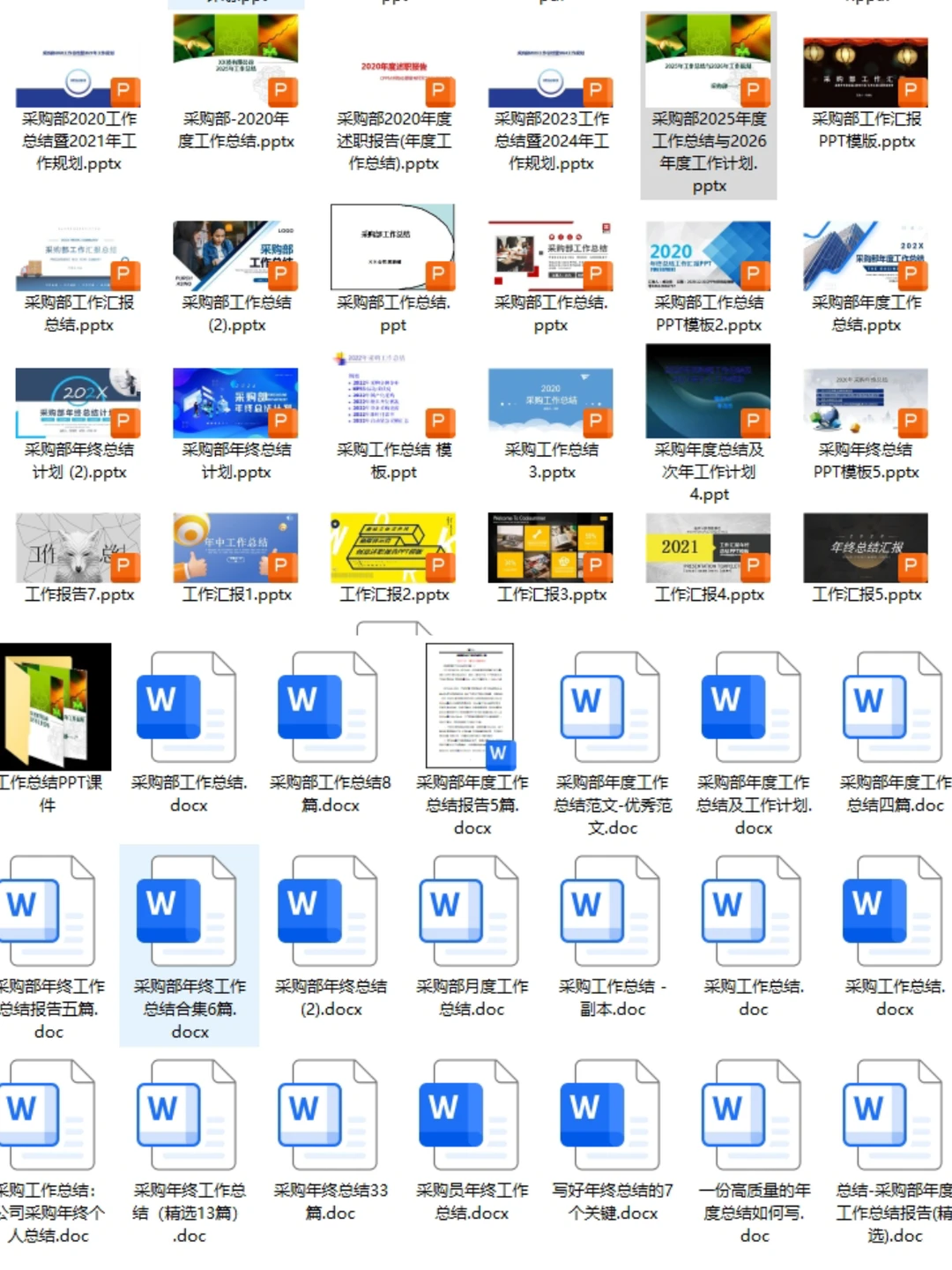Select 采购部工作总结PPT模板2.pptx icon
This screenshot has width=952, height=1270.
(x=709, y=256)
